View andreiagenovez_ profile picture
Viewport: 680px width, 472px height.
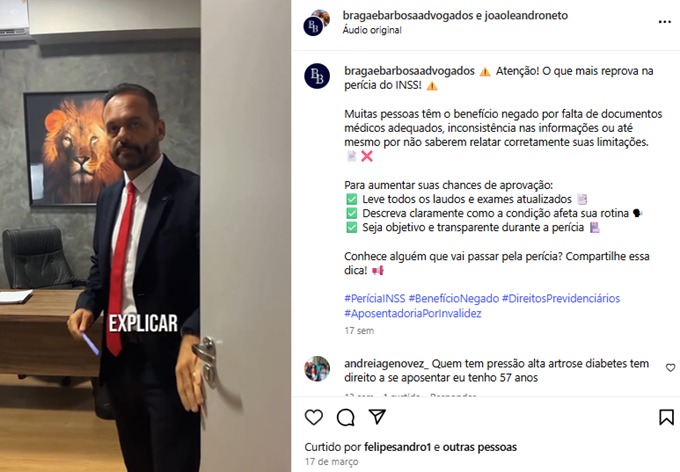point(317,369)
